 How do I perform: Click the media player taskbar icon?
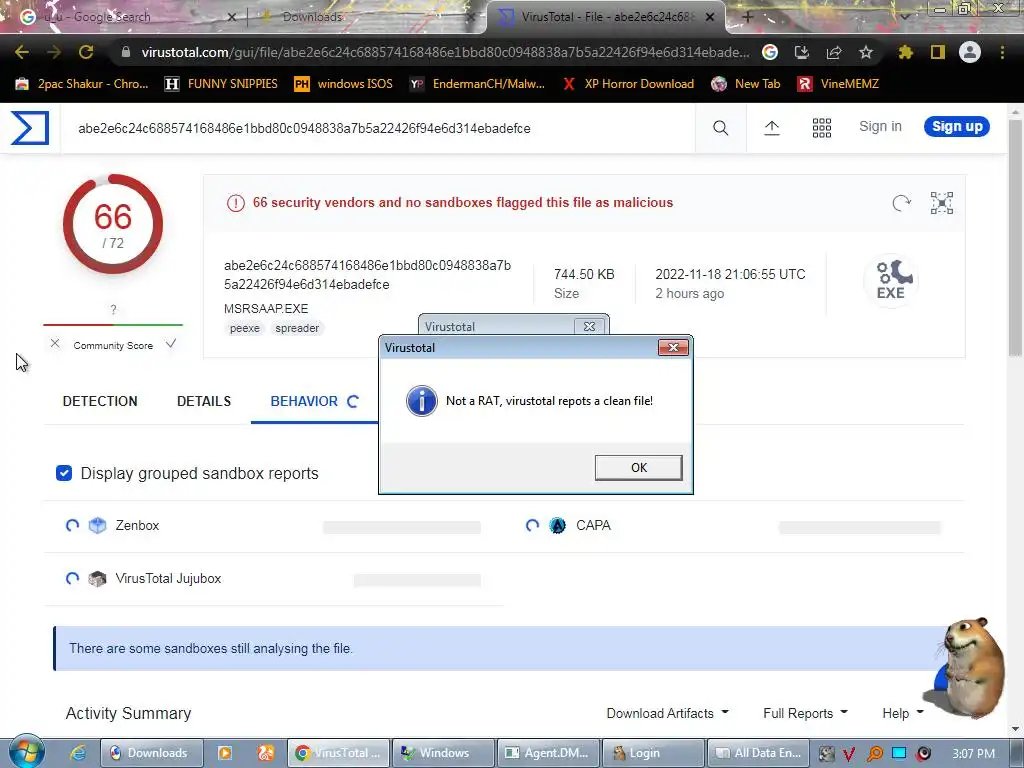(x=225, y=753)
